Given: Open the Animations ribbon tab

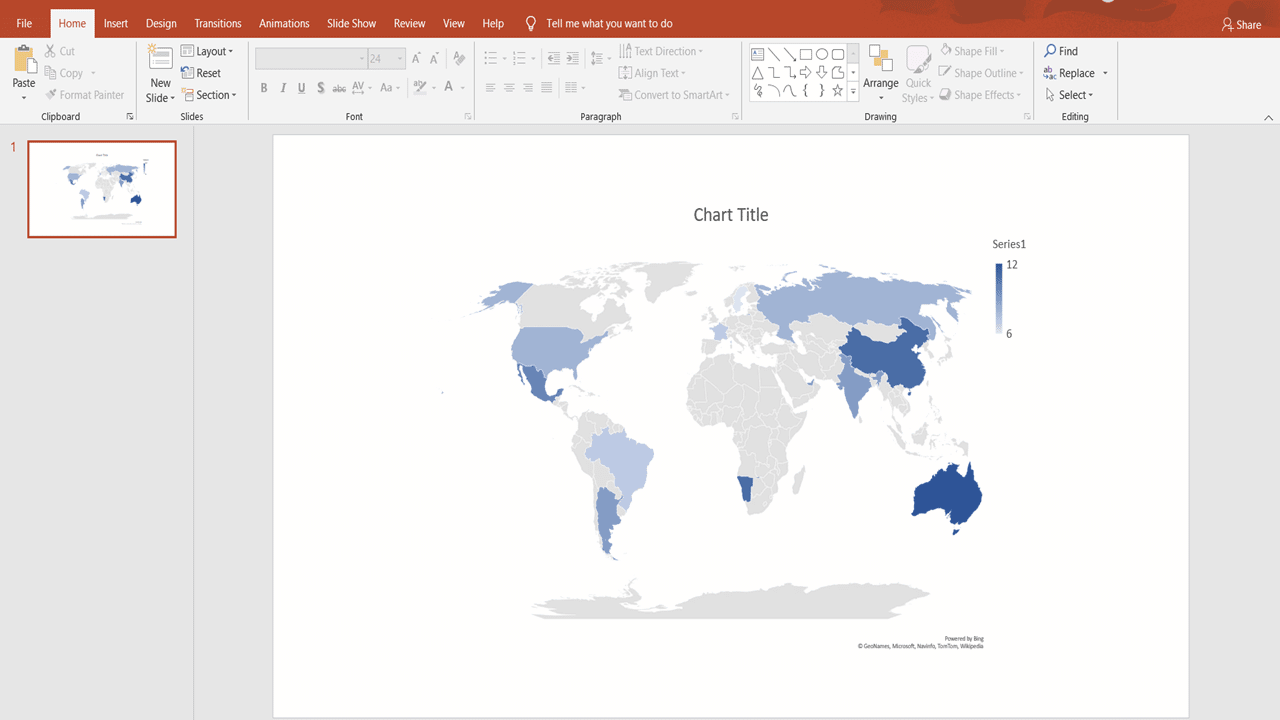Looking at the screenshot, I should 284,22.
